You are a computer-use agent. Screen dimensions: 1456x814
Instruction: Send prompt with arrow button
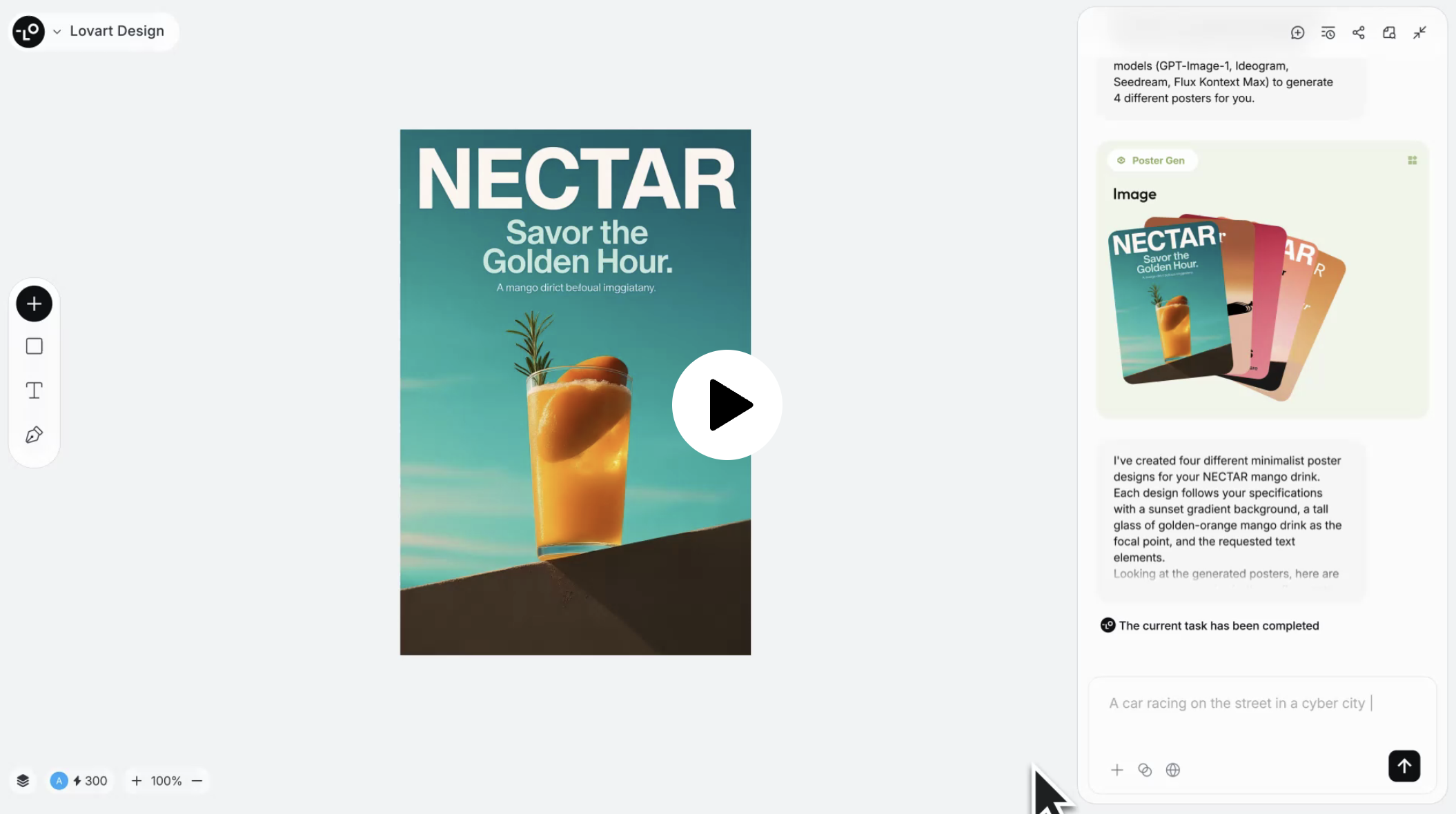click(1404, 766)
